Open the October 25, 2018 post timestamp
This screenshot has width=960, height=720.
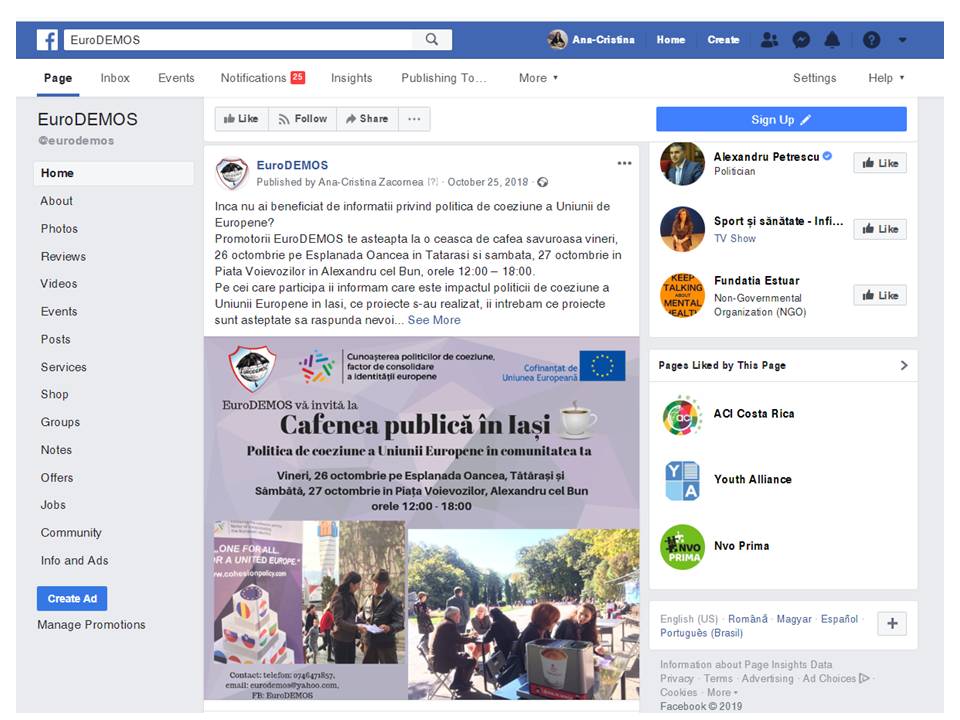pos(488,182)
